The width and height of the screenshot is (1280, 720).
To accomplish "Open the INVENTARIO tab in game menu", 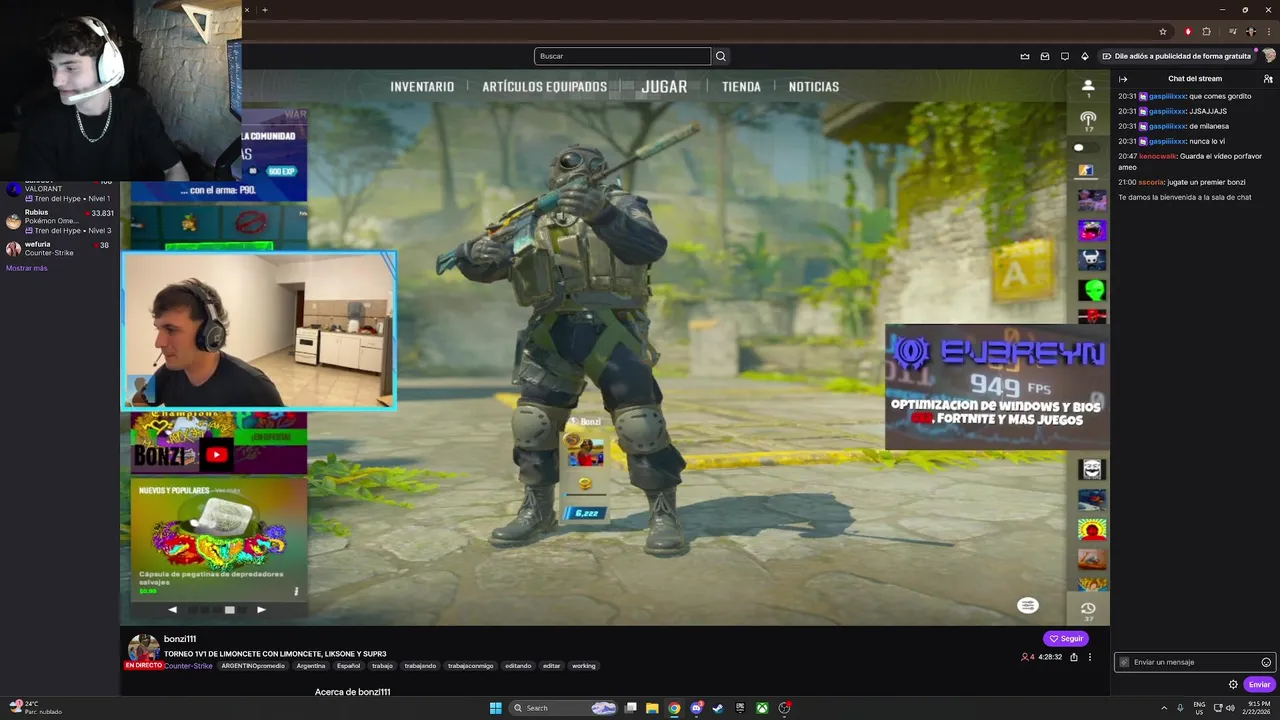I will [422, 87].
